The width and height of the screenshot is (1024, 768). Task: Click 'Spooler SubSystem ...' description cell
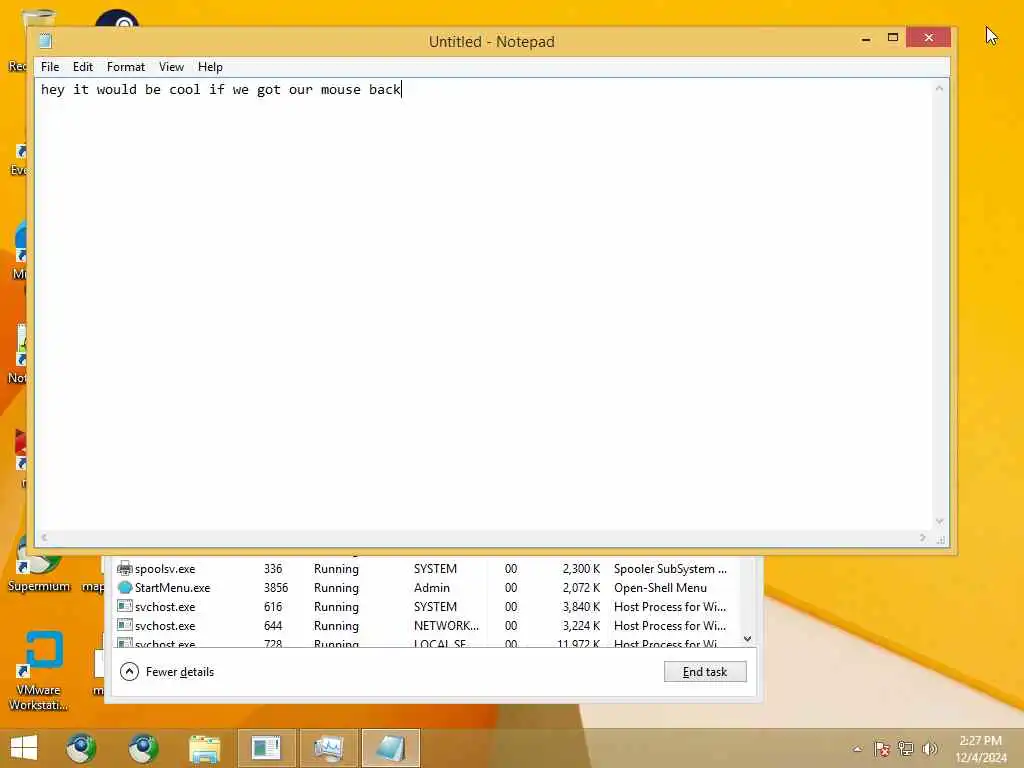tap(670, 569)
